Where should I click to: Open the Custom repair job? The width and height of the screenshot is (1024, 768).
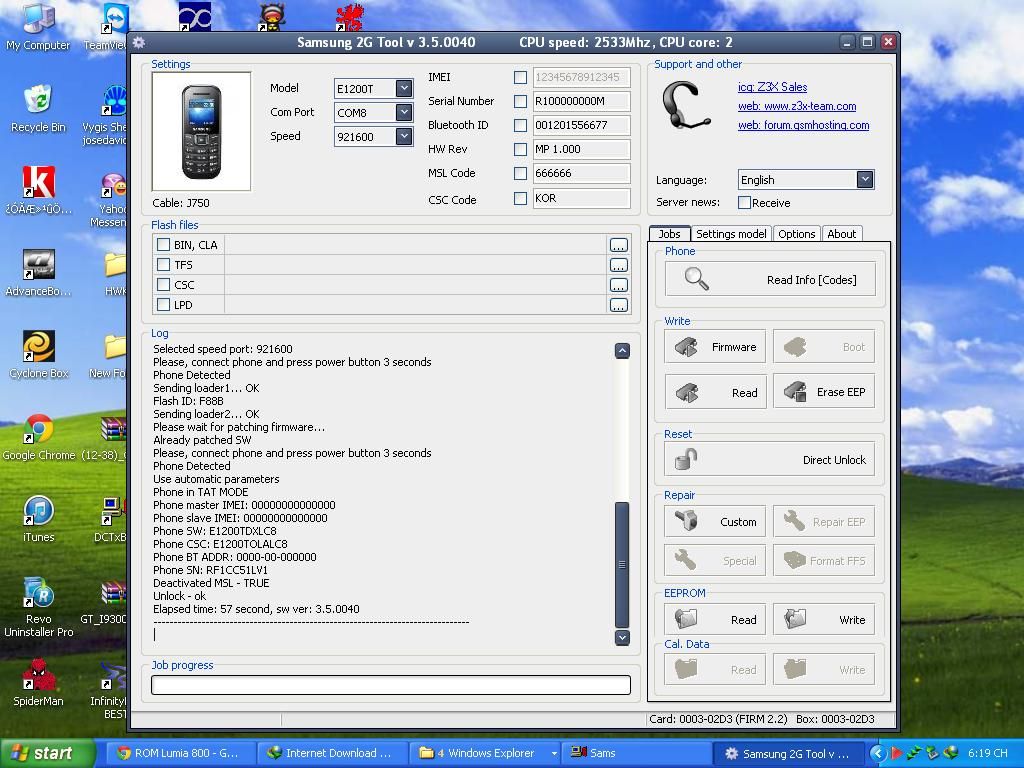click(715, 522)
